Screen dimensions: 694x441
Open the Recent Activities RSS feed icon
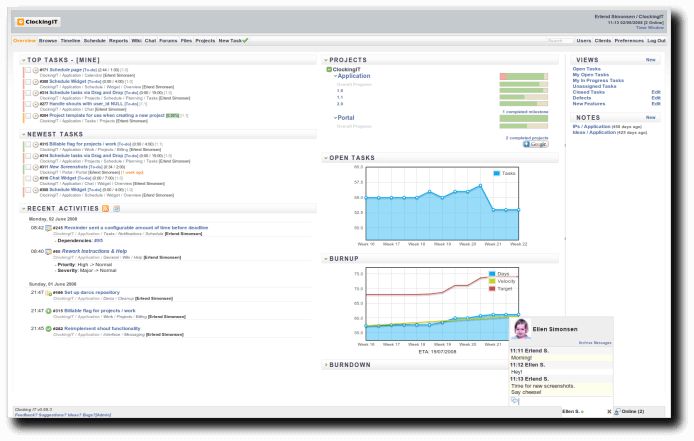[x=105, y=209]
